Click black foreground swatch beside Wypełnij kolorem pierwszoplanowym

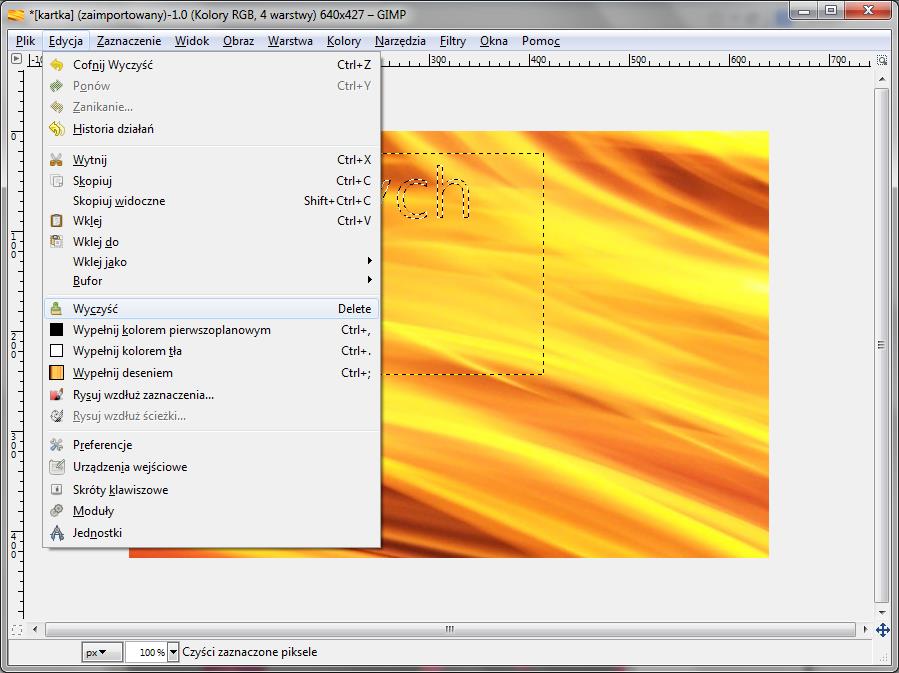click(x=56, y=330)
